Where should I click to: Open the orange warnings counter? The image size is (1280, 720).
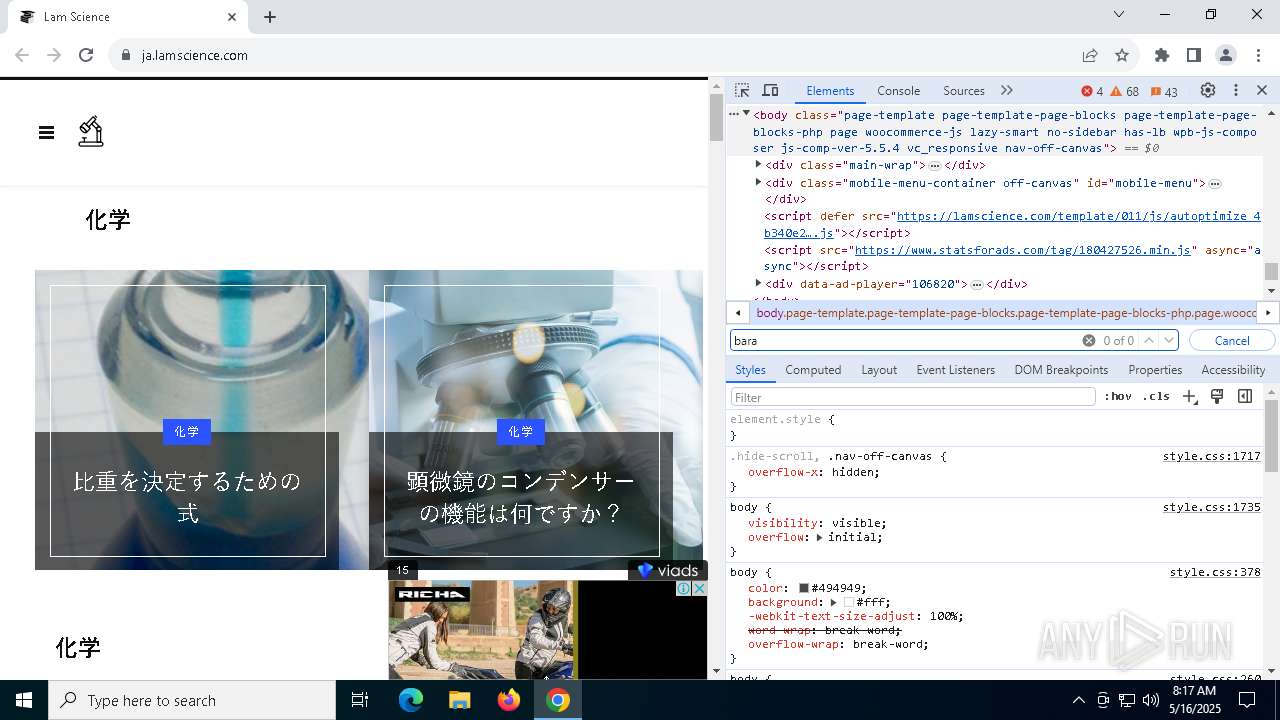(x=1124, y=91)
